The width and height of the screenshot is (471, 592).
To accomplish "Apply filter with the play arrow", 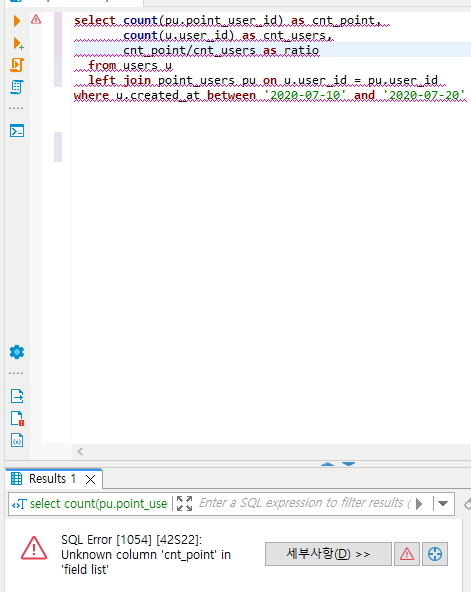I will click(x=419, y=503).
